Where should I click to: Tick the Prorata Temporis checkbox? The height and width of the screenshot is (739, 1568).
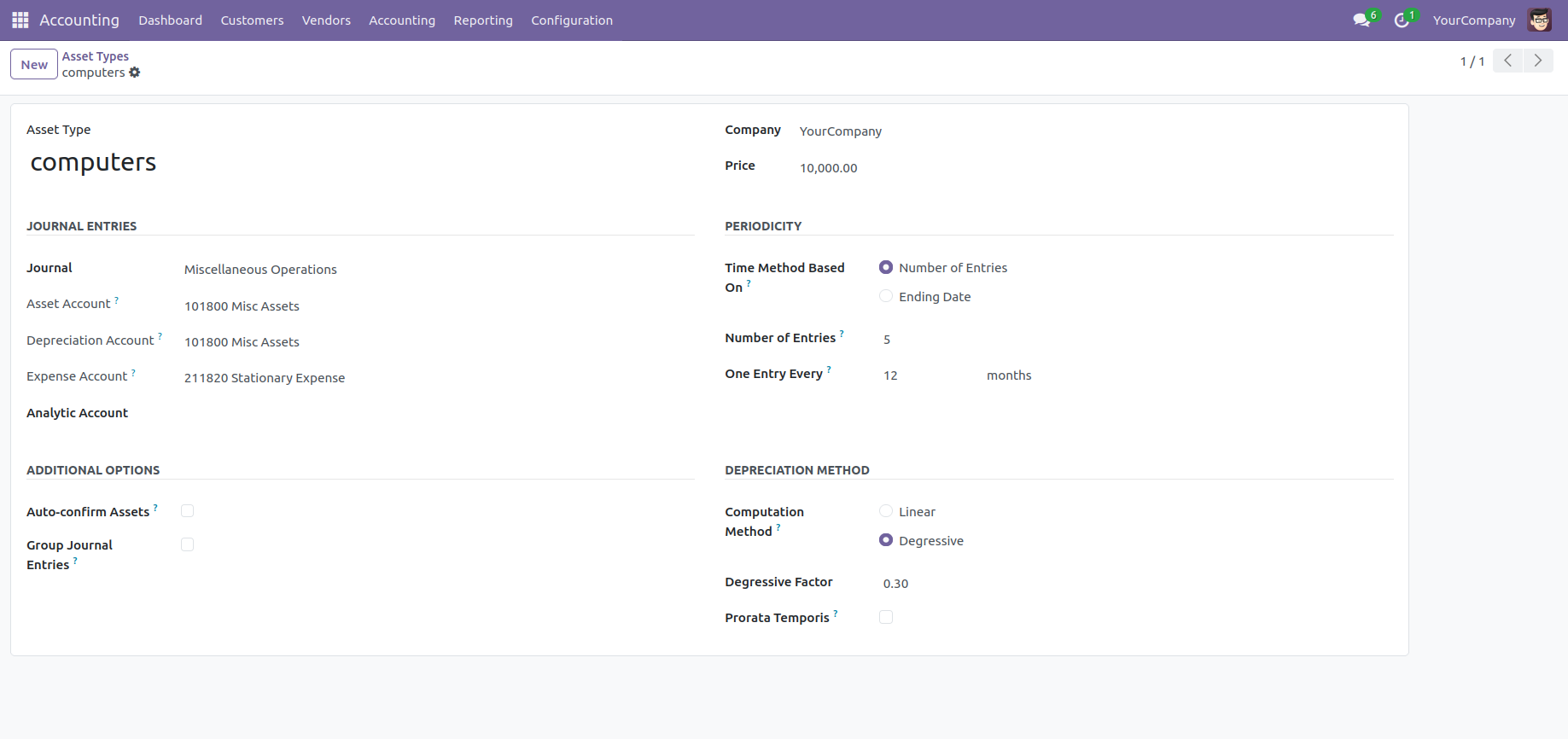point(886,617)
